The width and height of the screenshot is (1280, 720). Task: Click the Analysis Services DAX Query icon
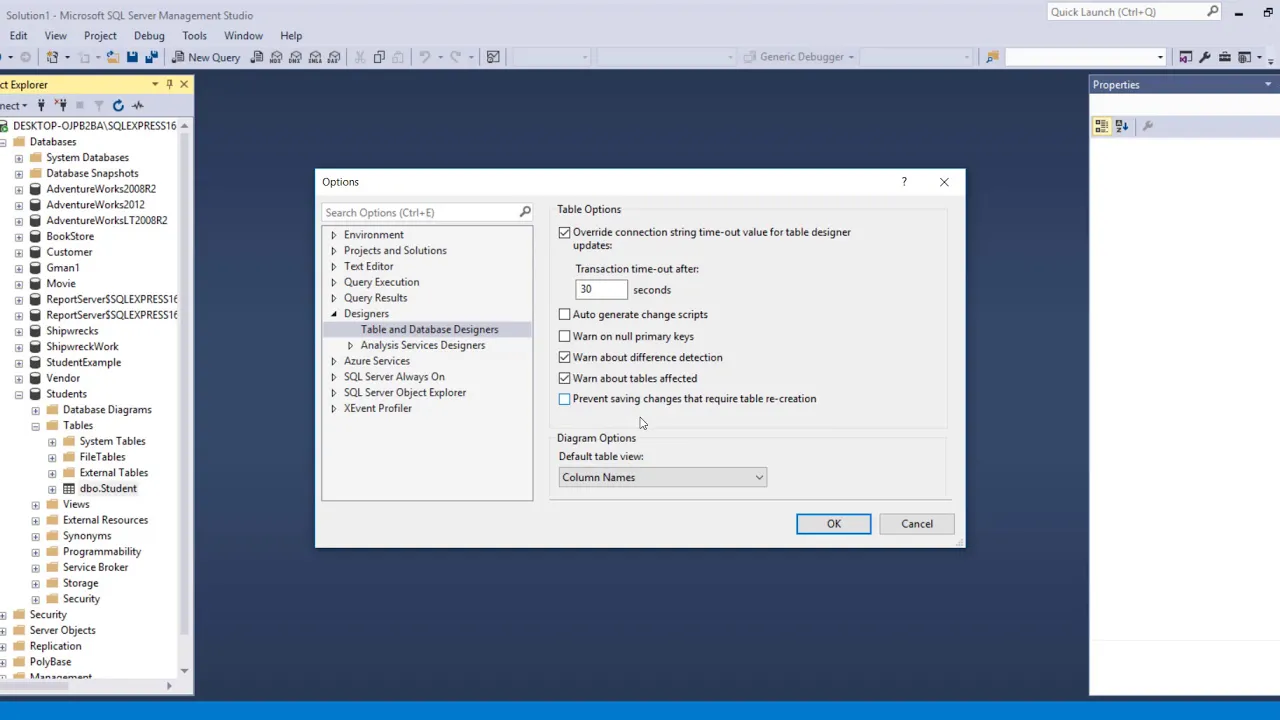click(x=334, y=57)
